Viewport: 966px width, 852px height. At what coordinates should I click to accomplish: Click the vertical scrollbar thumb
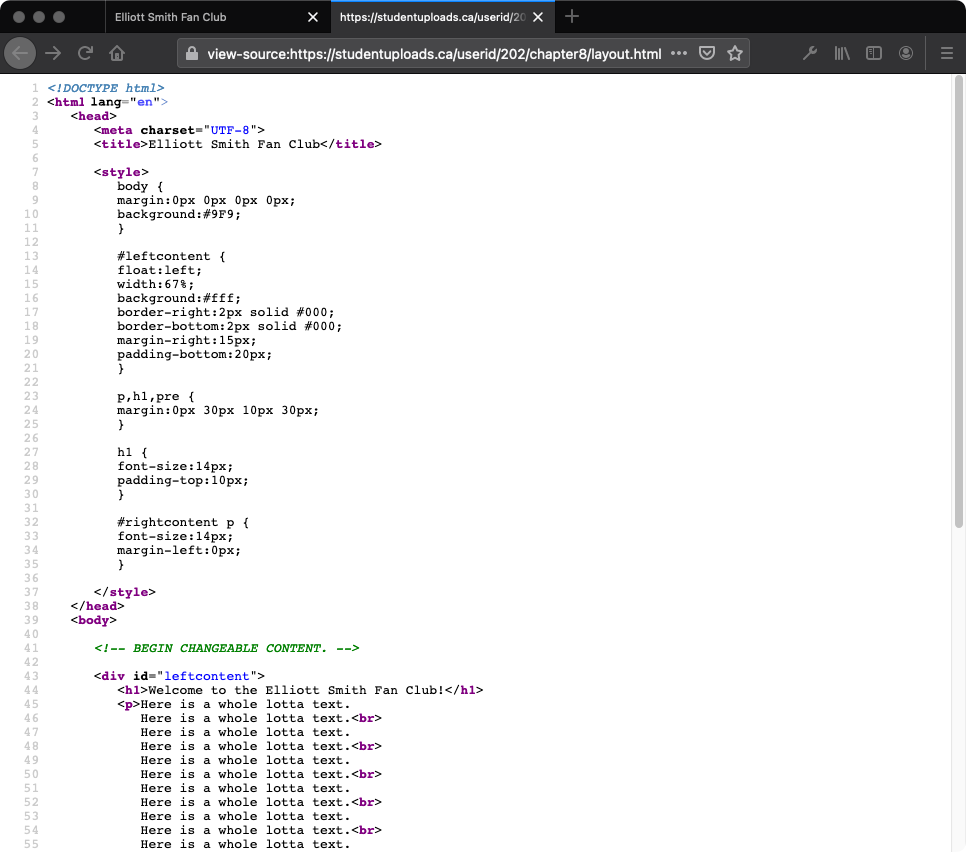pyautogui.click(x=958, y=302)
